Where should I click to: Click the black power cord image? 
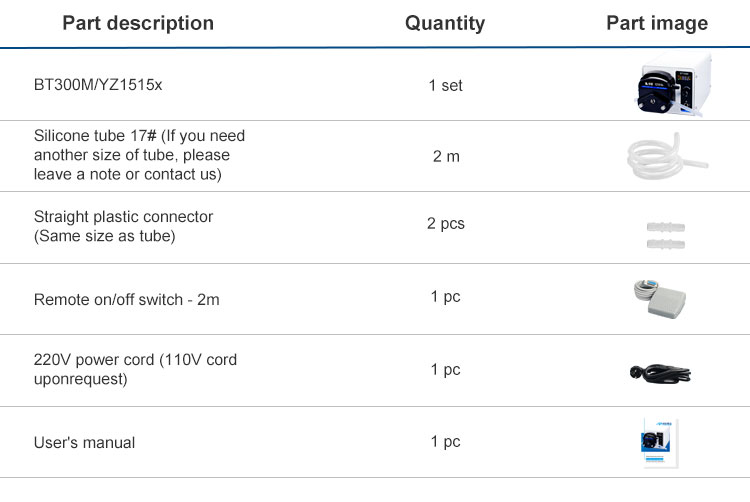(x=660, y=373)
